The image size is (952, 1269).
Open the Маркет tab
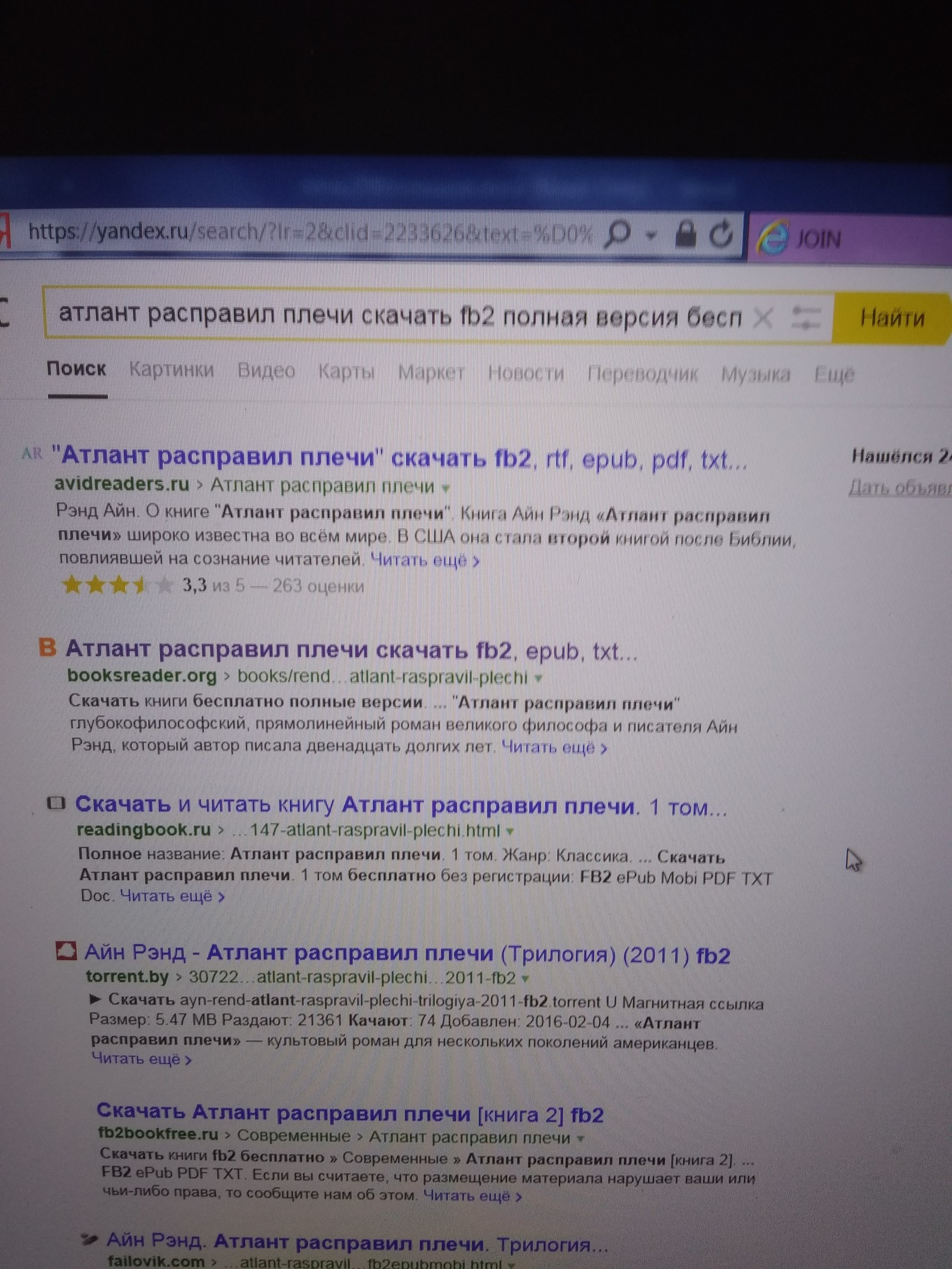pos(431,372)
